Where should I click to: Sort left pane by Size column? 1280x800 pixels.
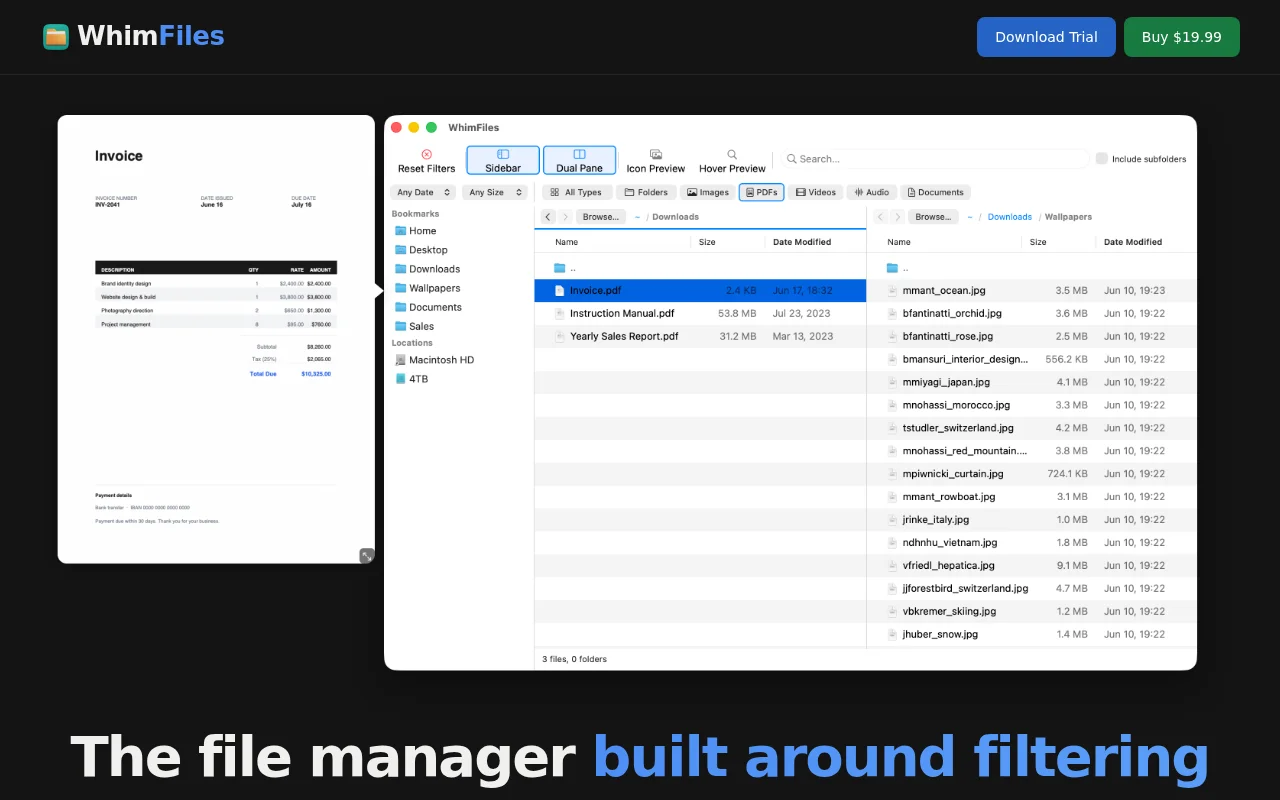tap(707, 242)
